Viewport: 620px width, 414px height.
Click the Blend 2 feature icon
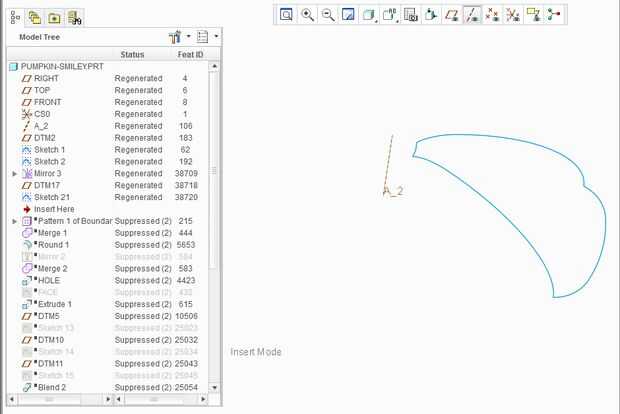click(x=27, y=387)
